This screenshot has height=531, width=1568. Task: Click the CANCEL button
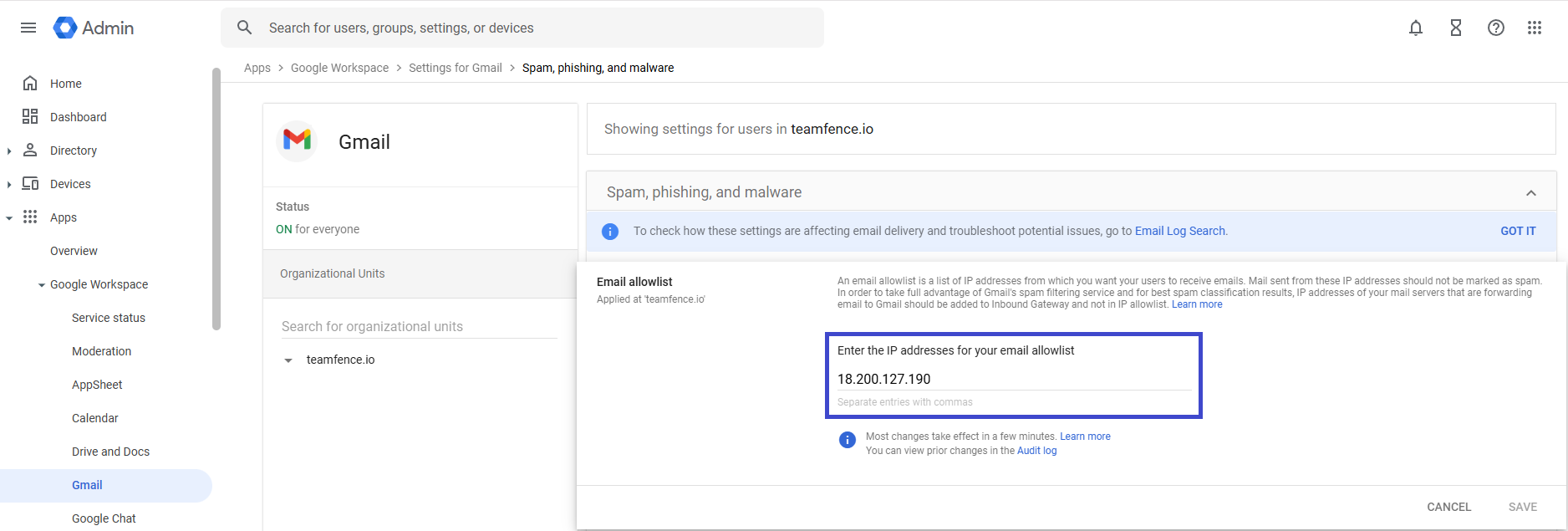click(1448, 507)
